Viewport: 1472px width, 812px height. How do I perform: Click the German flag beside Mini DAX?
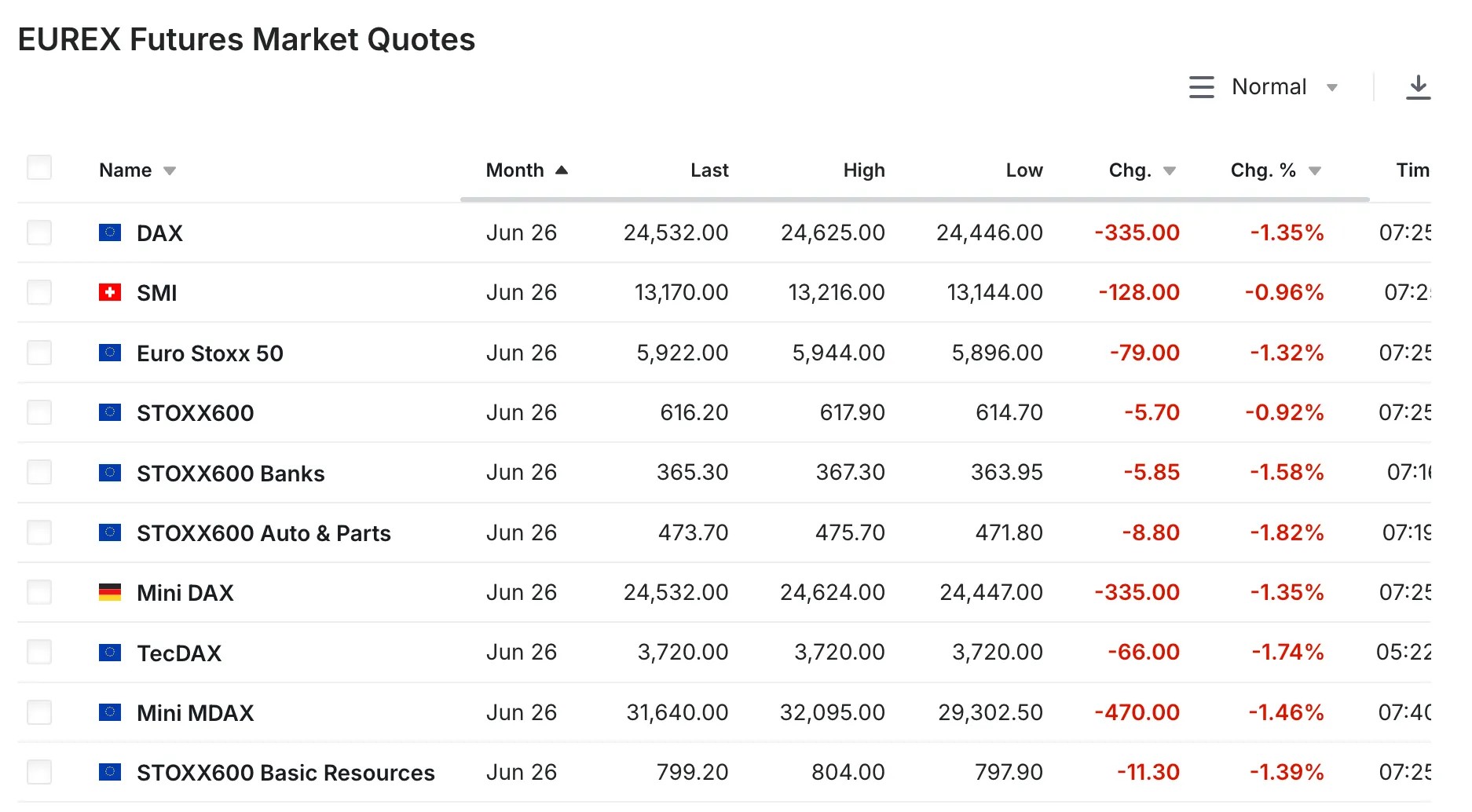(110, 593)
